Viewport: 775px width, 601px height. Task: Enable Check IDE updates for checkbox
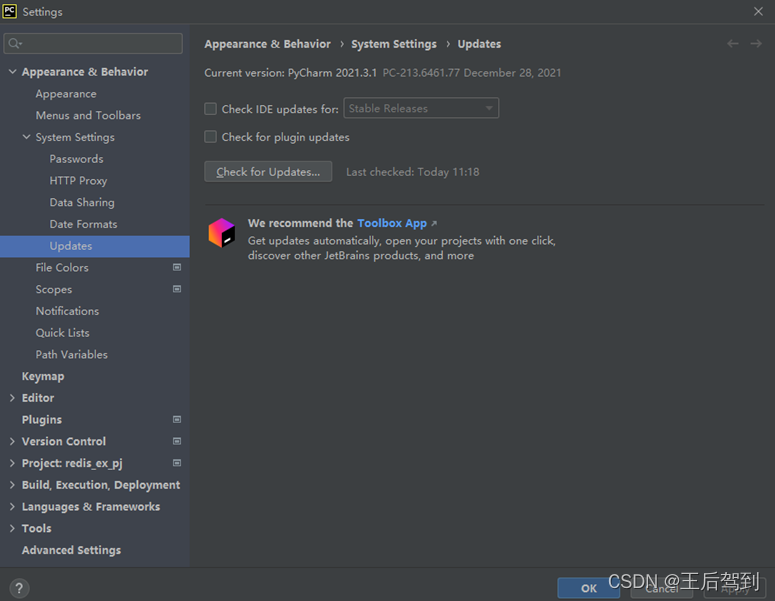(x=211, y=109)
